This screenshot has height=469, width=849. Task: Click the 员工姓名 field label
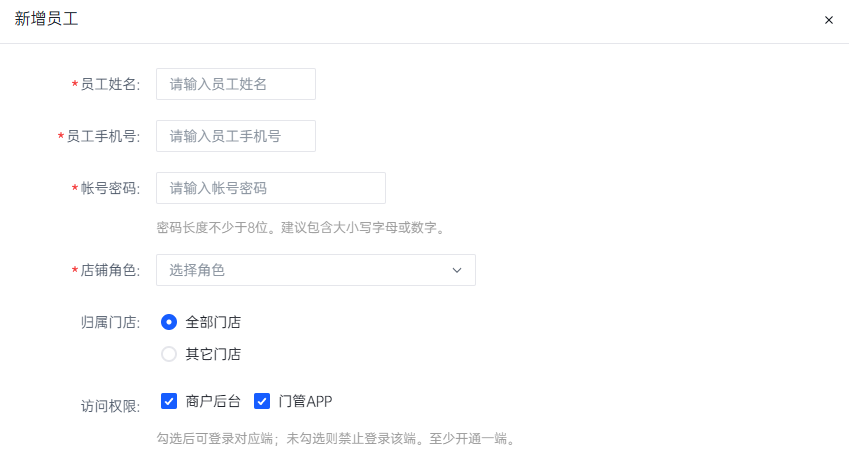click(x=110, y=84)
